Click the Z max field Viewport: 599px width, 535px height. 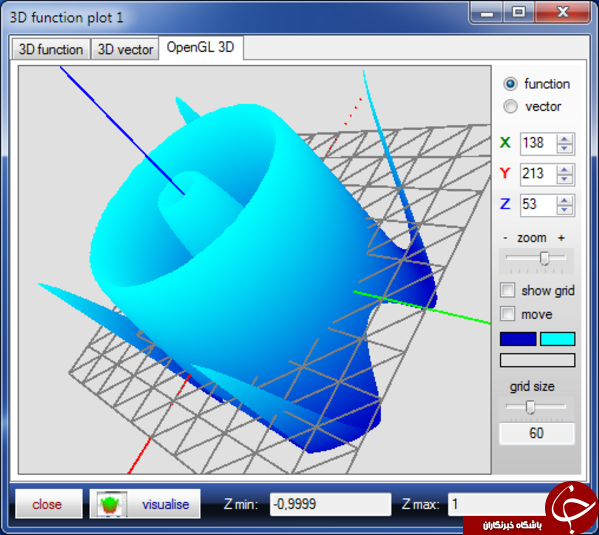(x=497, y=504)
